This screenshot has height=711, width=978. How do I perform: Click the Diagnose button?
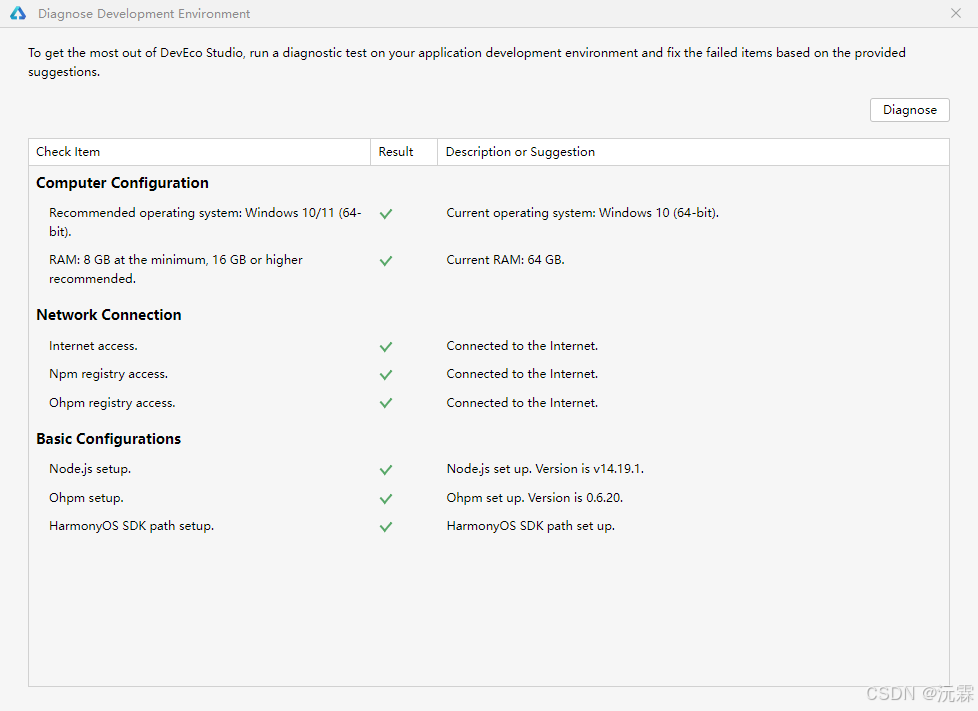909,110
